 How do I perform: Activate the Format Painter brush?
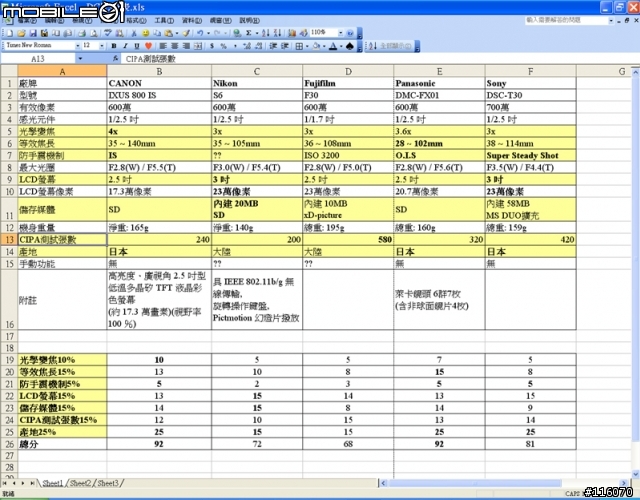[x=186, y=33]
